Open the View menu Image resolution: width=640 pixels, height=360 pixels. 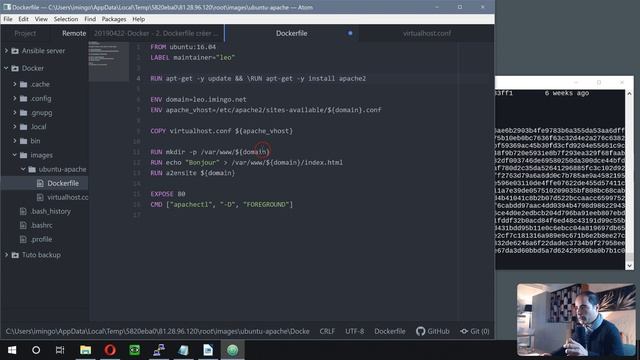(x=41, y=19)
